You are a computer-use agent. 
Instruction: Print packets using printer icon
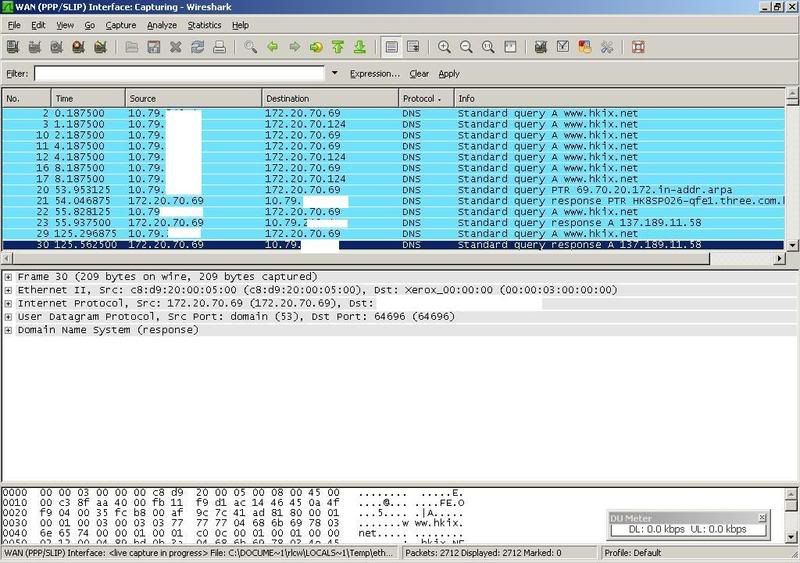tap(219, 47)
